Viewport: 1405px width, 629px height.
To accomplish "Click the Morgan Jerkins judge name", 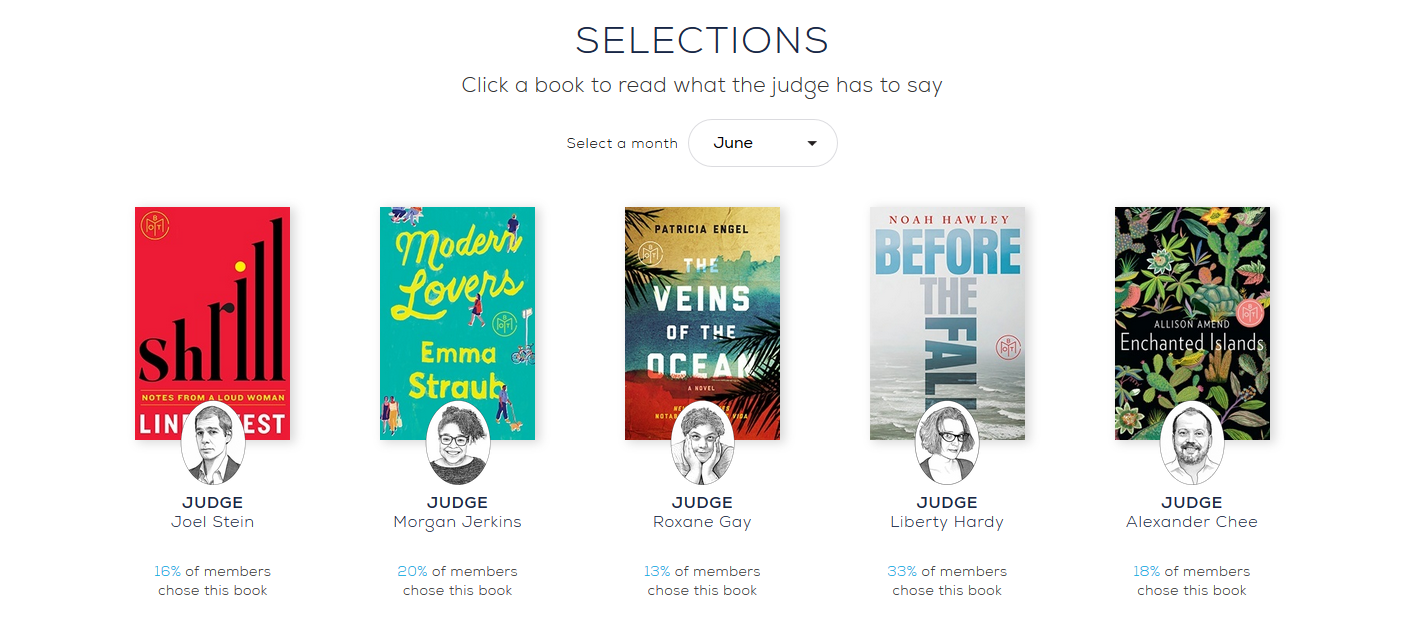I will [x=458, y=522].
